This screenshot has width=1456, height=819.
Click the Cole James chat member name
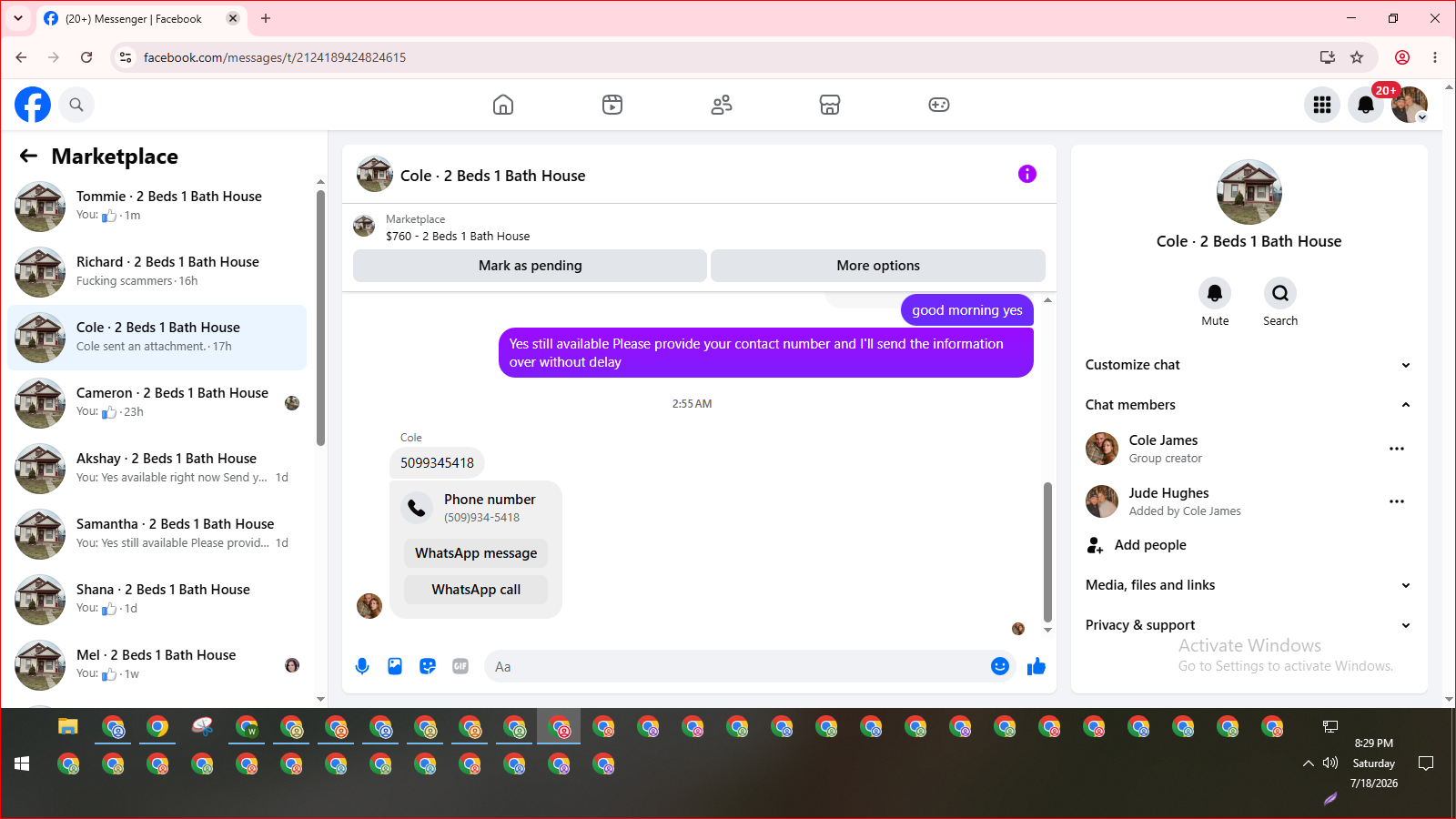(1163, 440)
